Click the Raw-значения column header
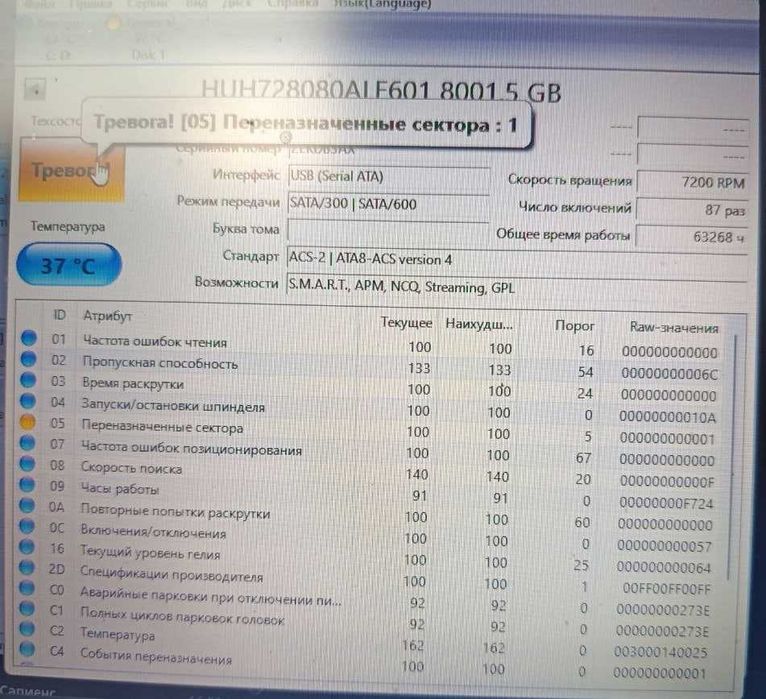Image resolution: width=766 pixels, height=699 pixels. coord(674,327)
